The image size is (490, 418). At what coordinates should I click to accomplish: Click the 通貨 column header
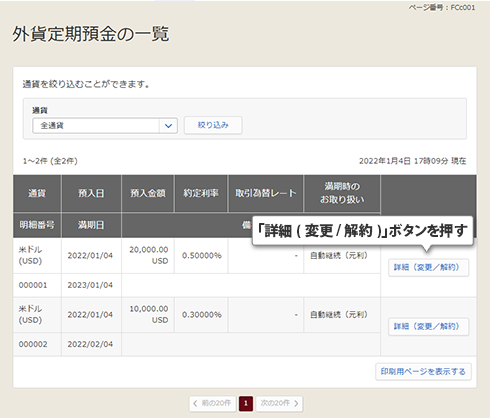pyautogui.click(x=37, y=193)
